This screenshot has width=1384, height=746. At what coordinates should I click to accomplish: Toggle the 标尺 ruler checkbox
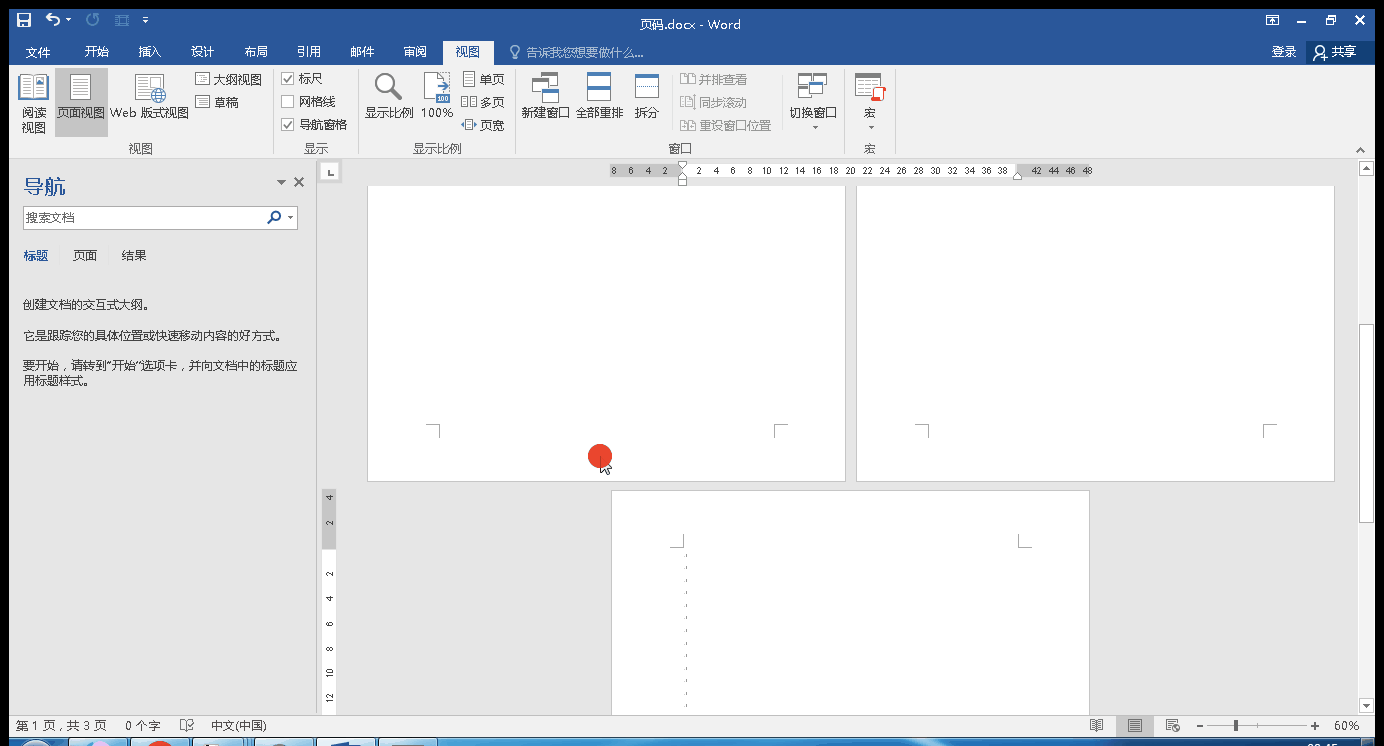(302, 78)
